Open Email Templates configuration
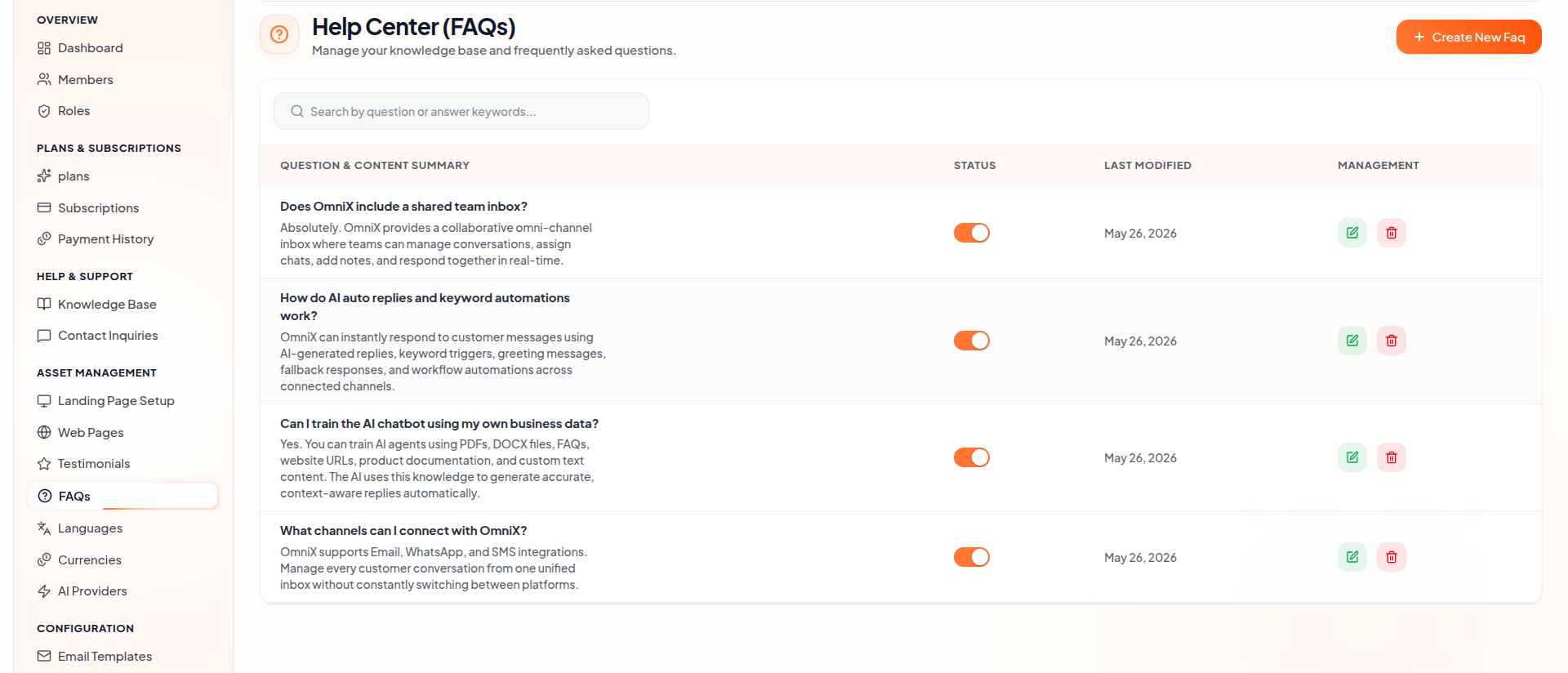The image size is (1568, 673). click(122, 656)
